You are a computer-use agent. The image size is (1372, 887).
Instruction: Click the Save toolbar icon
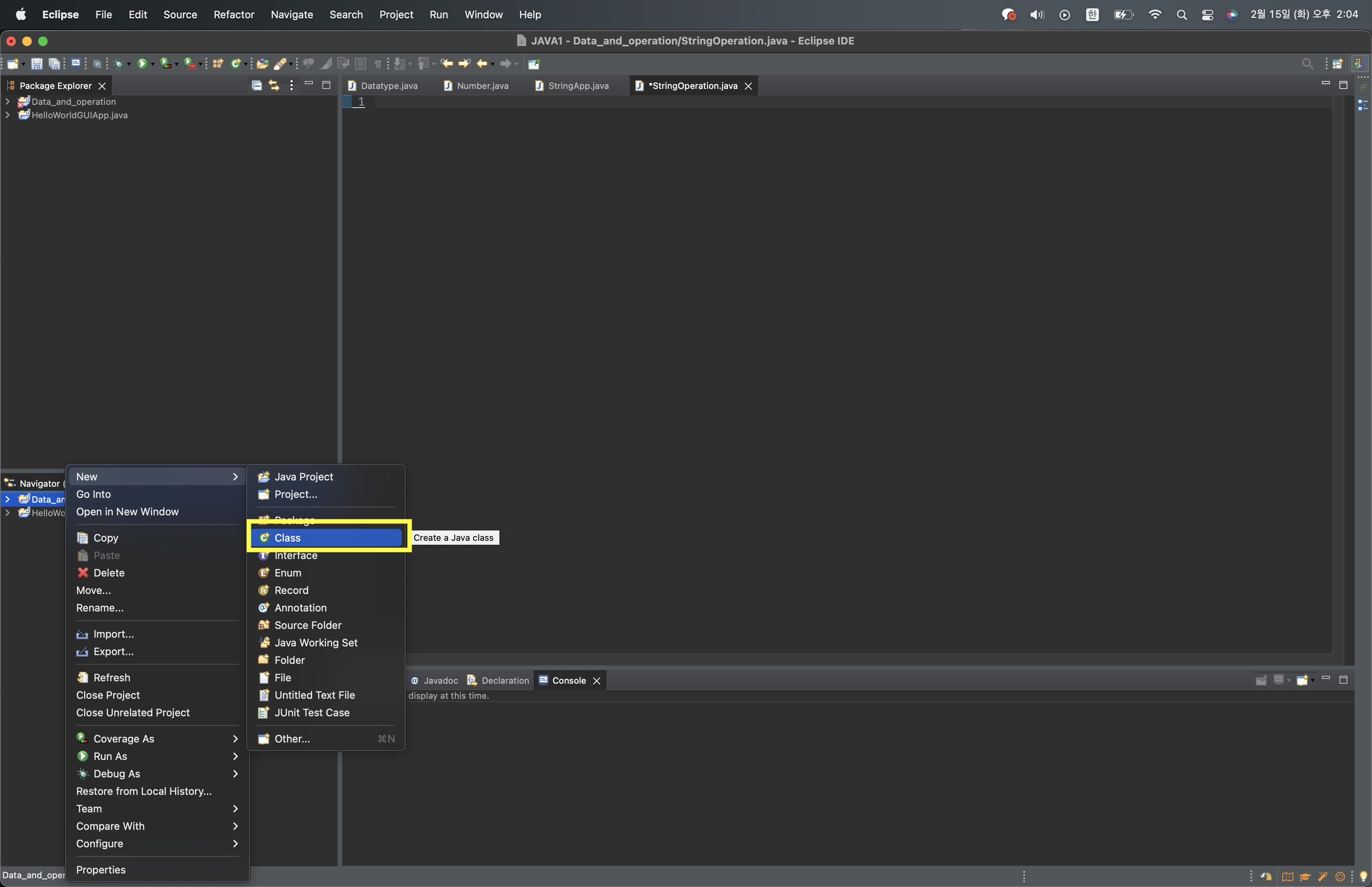click(x=36, y=64)
